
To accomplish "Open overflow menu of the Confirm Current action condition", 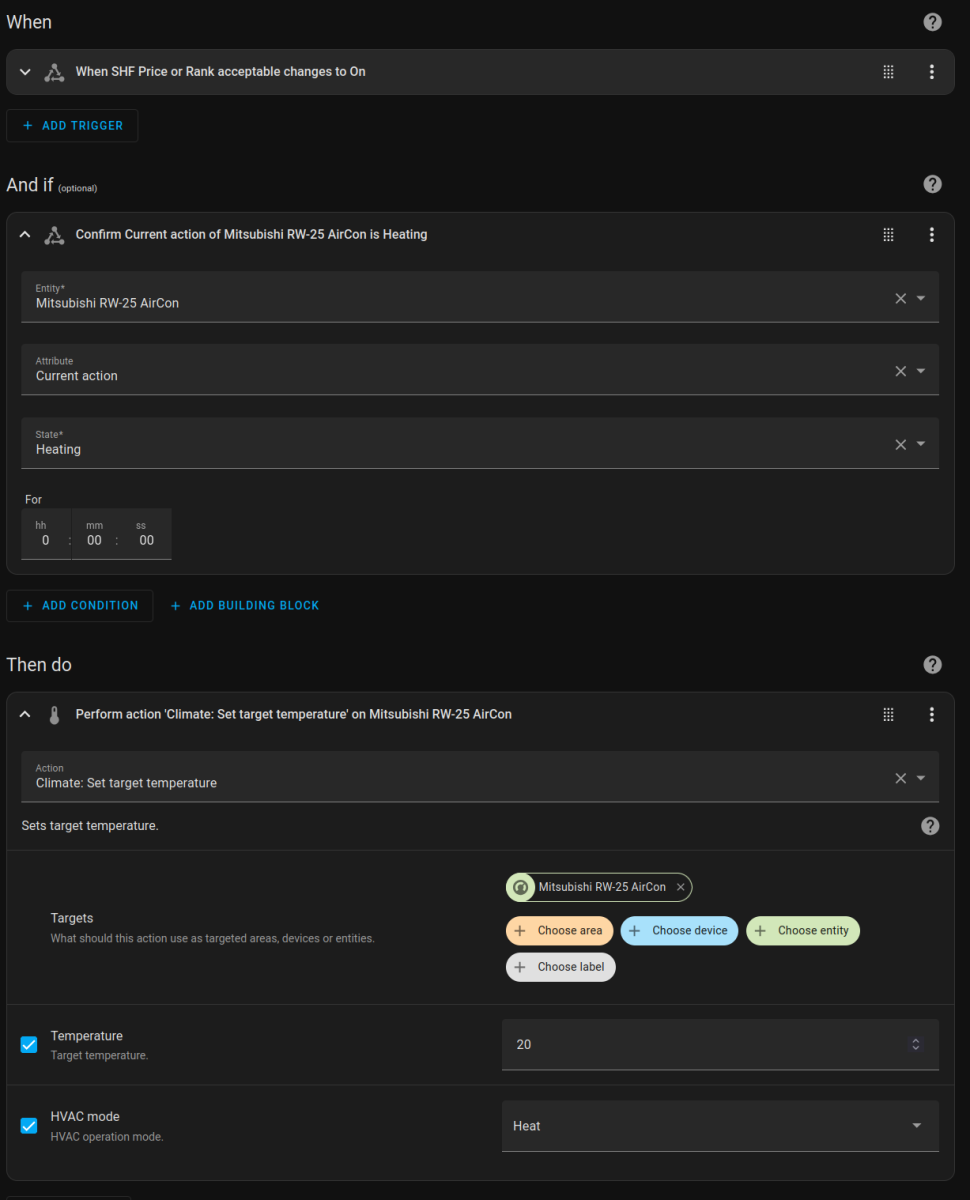I will (x=931, y=235).
